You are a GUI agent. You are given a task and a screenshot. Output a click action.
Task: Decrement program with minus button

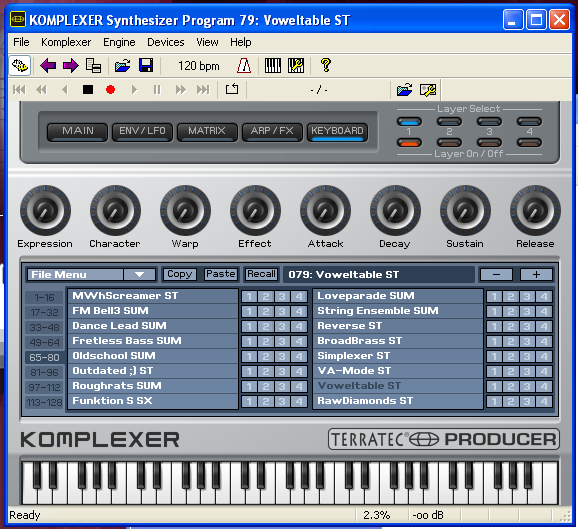496,275
